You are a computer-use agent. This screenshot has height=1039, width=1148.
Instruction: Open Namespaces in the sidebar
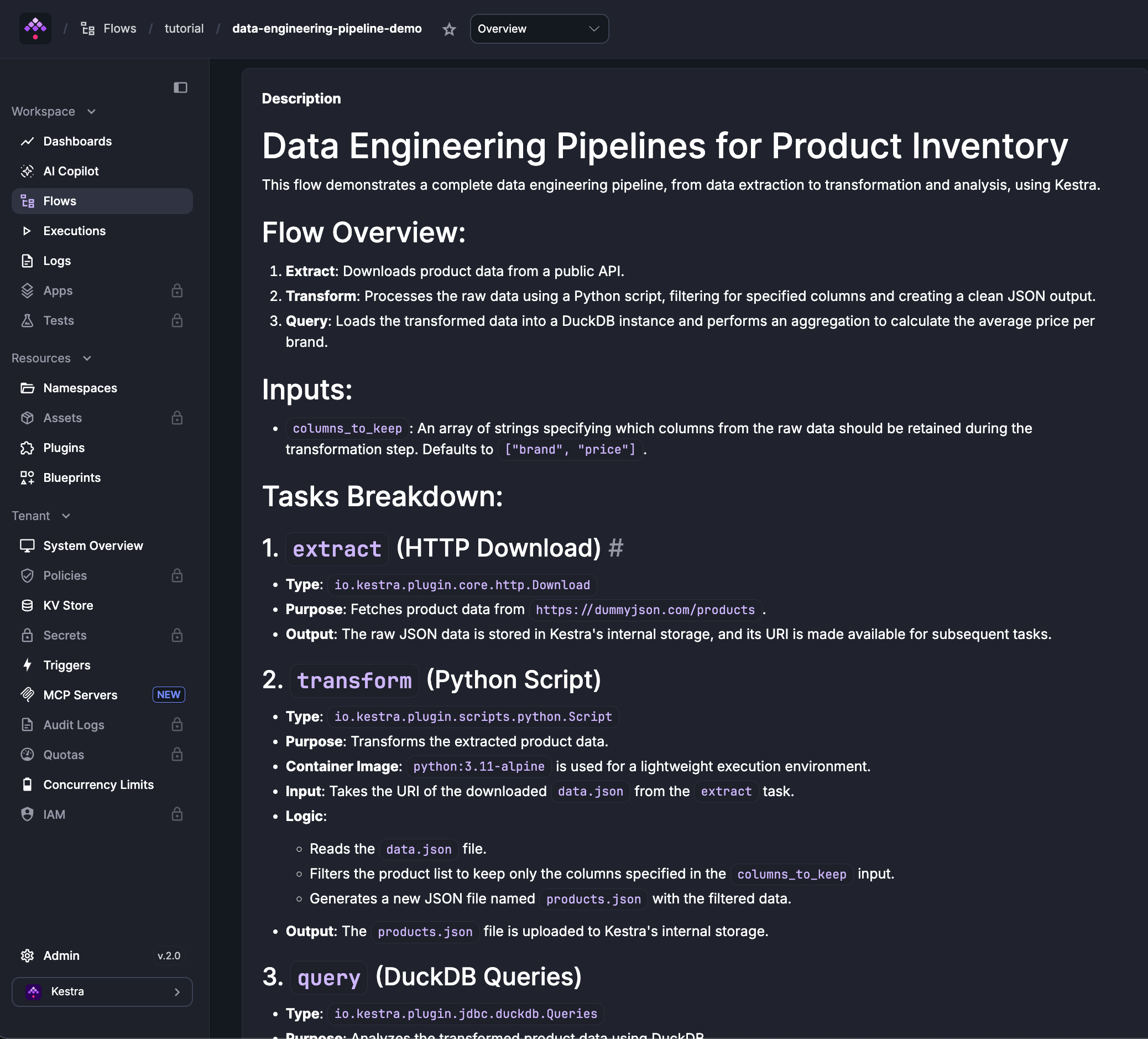(x=102, y=388)
